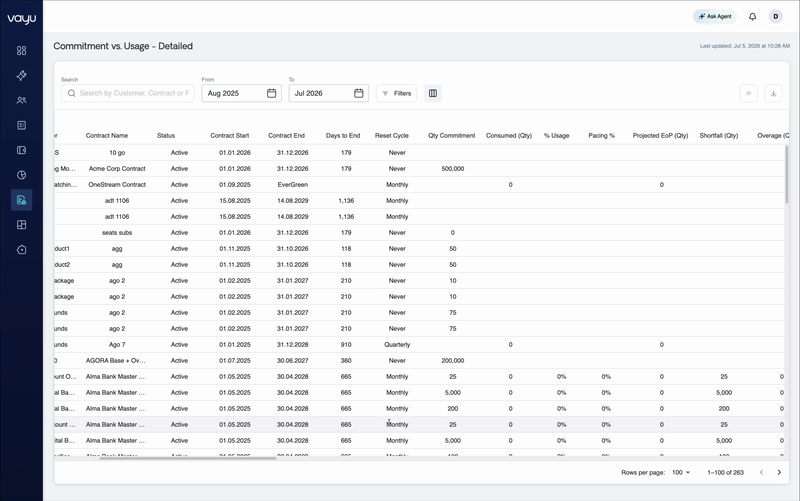This screenshot has height=501, width=800.
Task: Select the highlighted contract report icon in sidebar
Action: (x=21, y=200)
